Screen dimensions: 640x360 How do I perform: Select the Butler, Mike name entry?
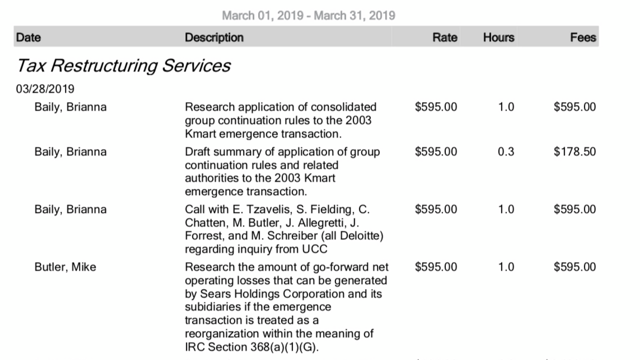65,267
